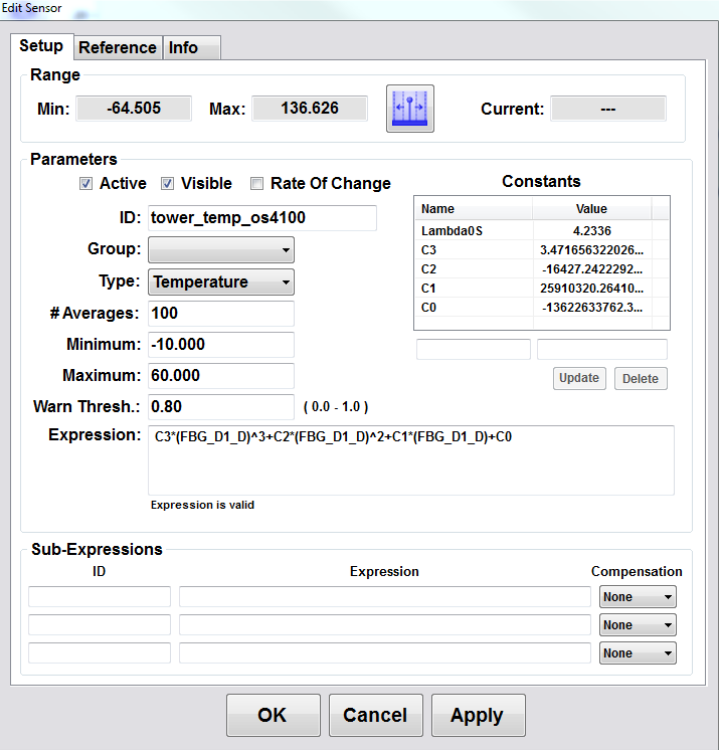Click the Cancel button
This screenshot has height=750, width=719.
point(376,715)
